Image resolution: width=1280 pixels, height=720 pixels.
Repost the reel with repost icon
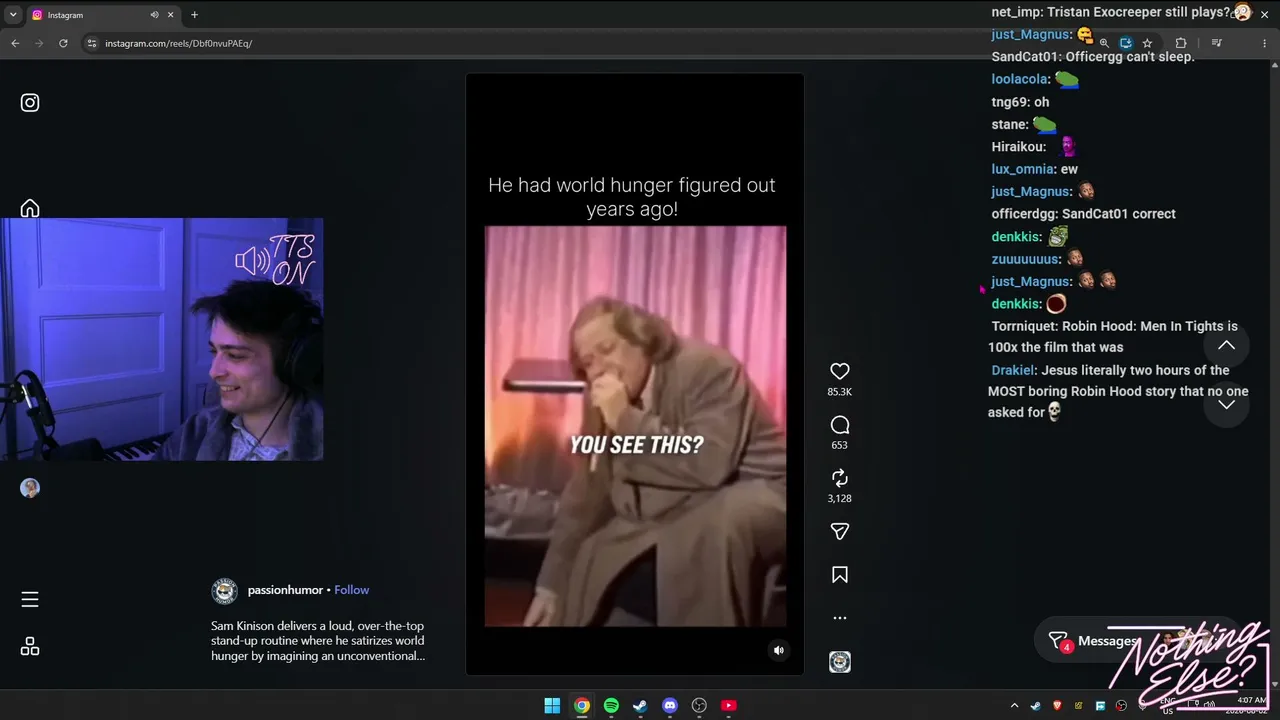click(x=840, y=478)
